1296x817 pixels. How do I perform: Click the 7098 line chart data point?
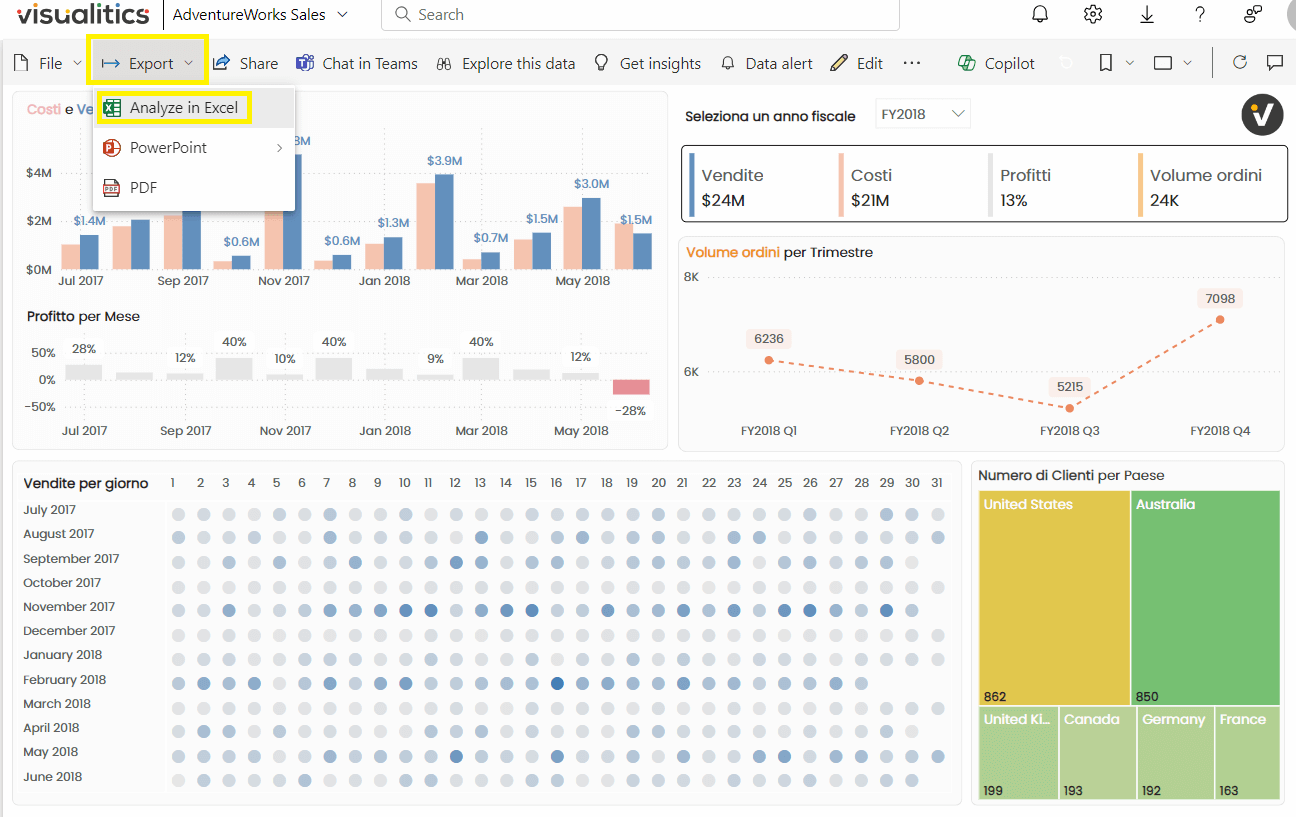coord(1220,320)
